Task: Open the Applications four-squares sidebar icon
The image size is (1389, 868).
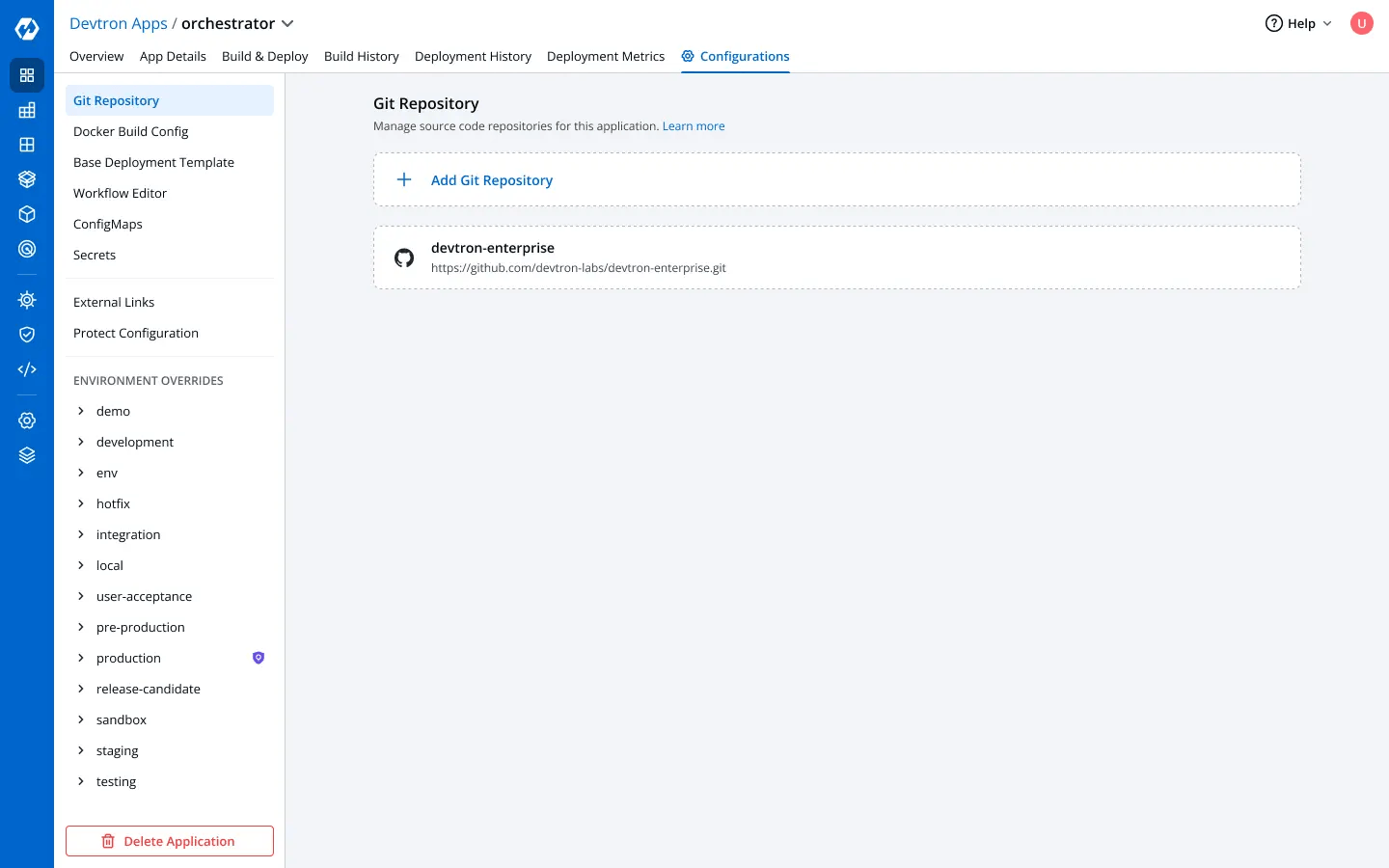Action: click(x=27, y=75)
